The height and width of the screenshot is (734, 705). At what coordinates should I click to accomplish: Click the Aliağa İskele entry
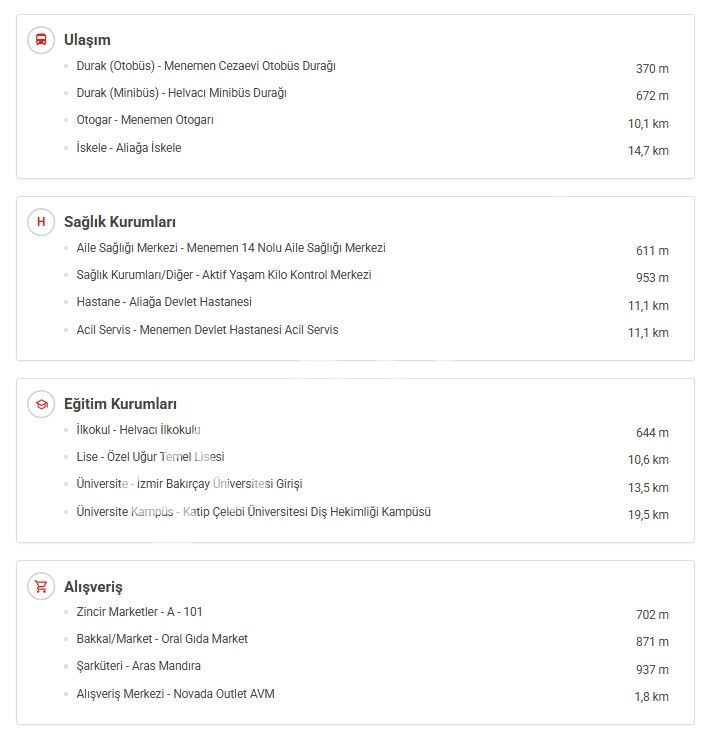[x=128, y=148]
